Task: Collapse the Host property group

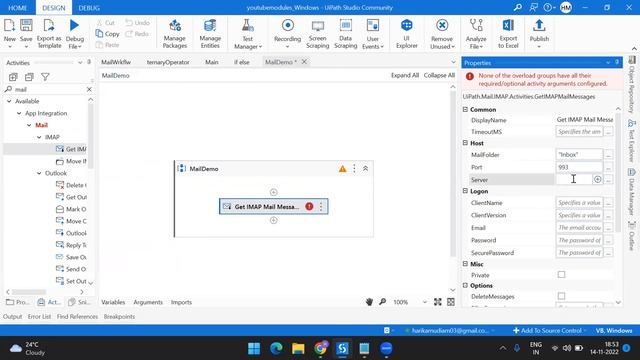Action: pos(465,143)
